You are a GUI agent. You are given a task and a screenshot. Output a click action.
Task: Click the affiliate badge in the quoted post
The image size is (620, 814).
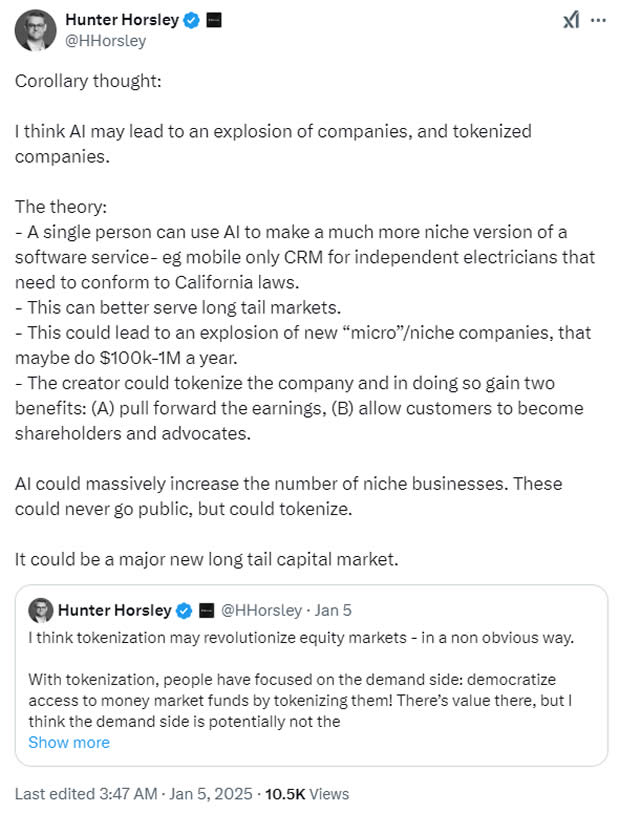click(x=207, y=610)
